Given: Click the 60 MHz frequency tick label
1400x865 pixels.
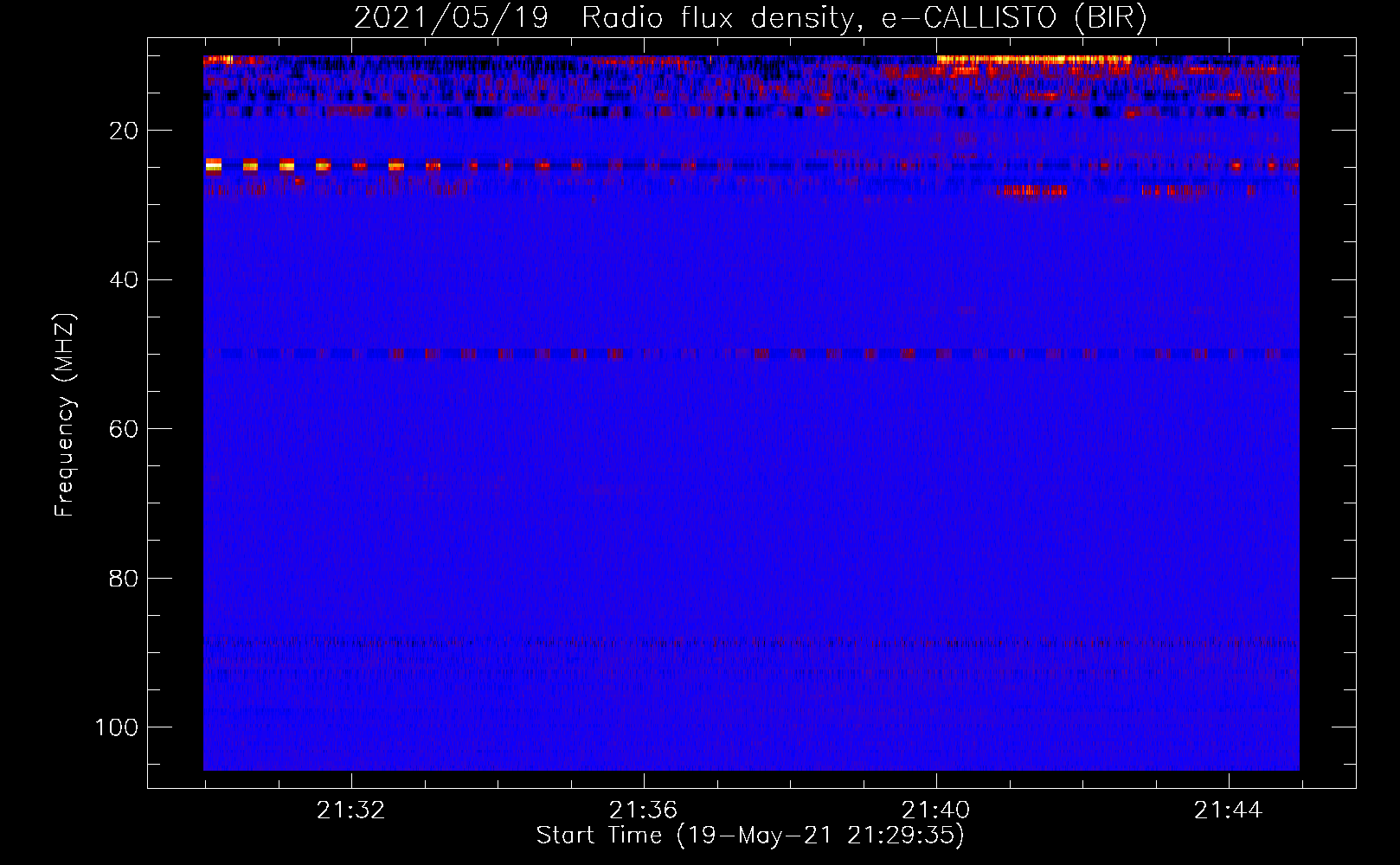Looking at the screenshot, I should [124, 429].
